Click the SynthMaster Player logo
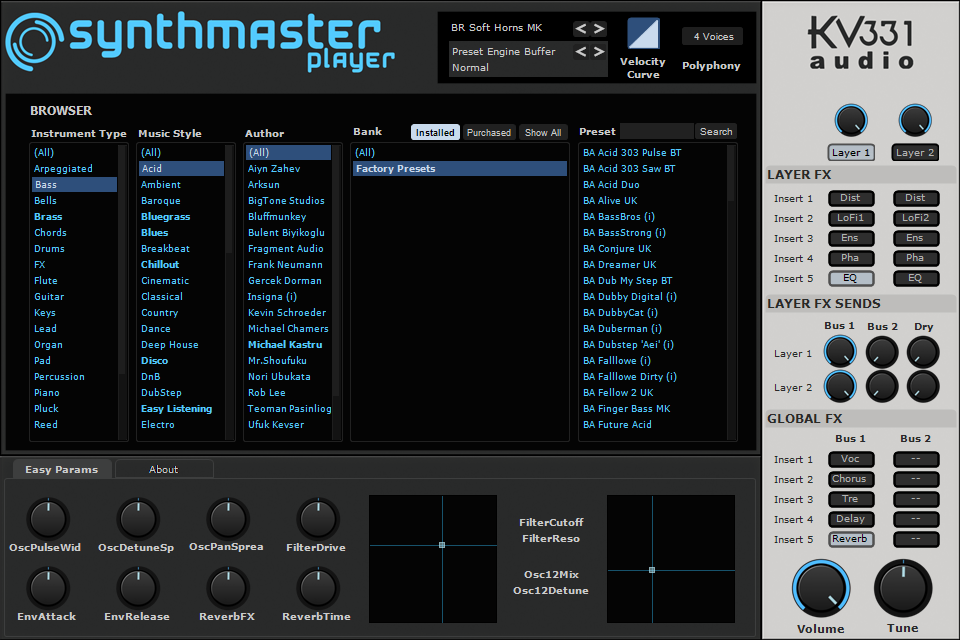This screenshot has height=640, width=960. click(200, 42)
